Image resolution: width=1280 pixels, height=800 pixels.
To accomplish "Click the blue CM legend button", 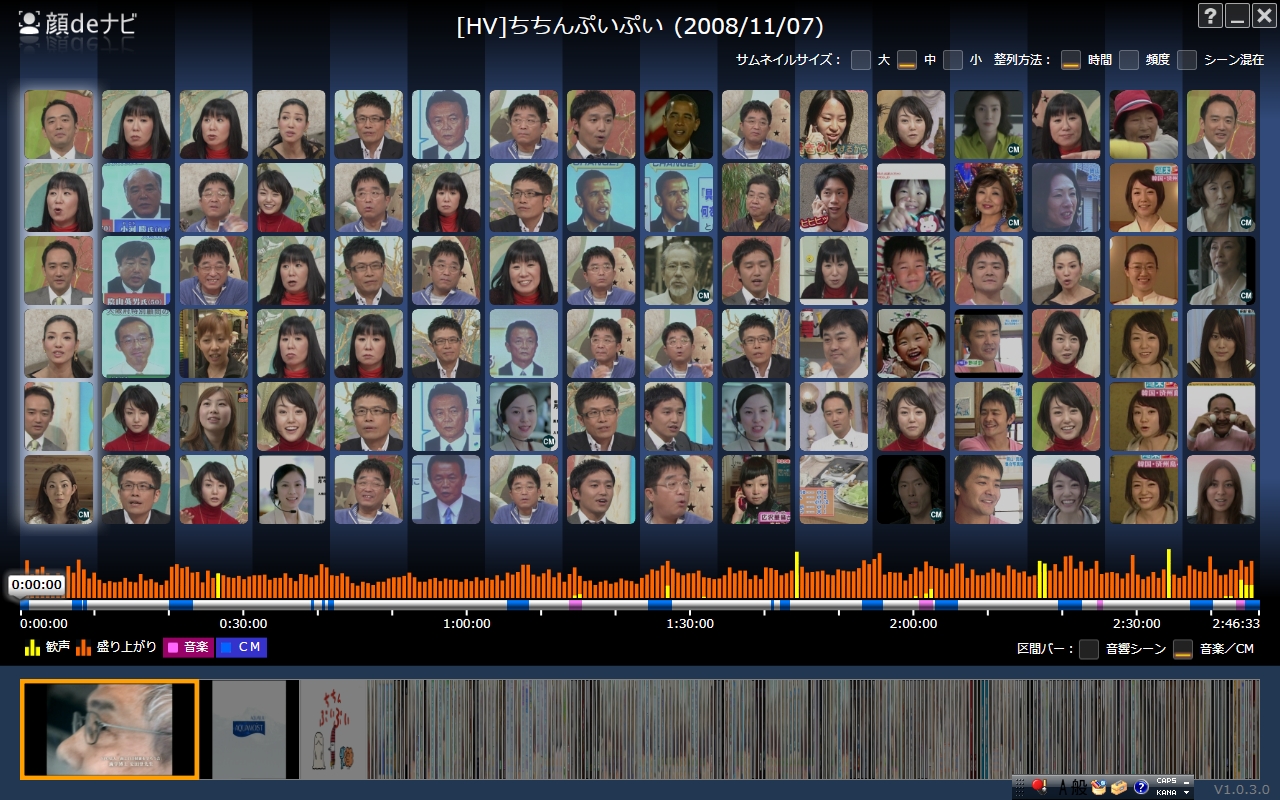I will [241, 647].
